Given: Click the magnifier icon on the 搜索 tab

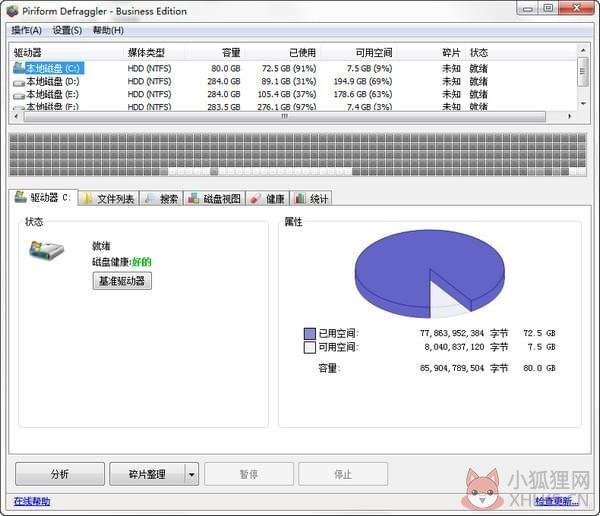Looking at the screenshot, I should (x=149, y=198).
